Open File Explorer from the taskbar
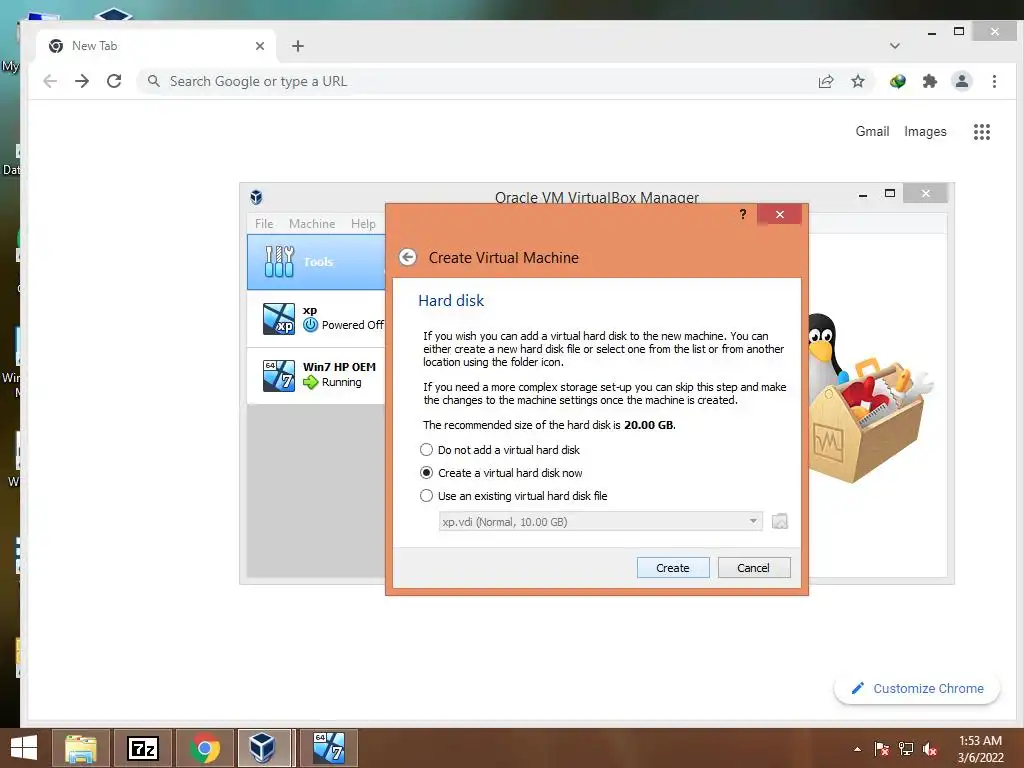 click(81, 748)
